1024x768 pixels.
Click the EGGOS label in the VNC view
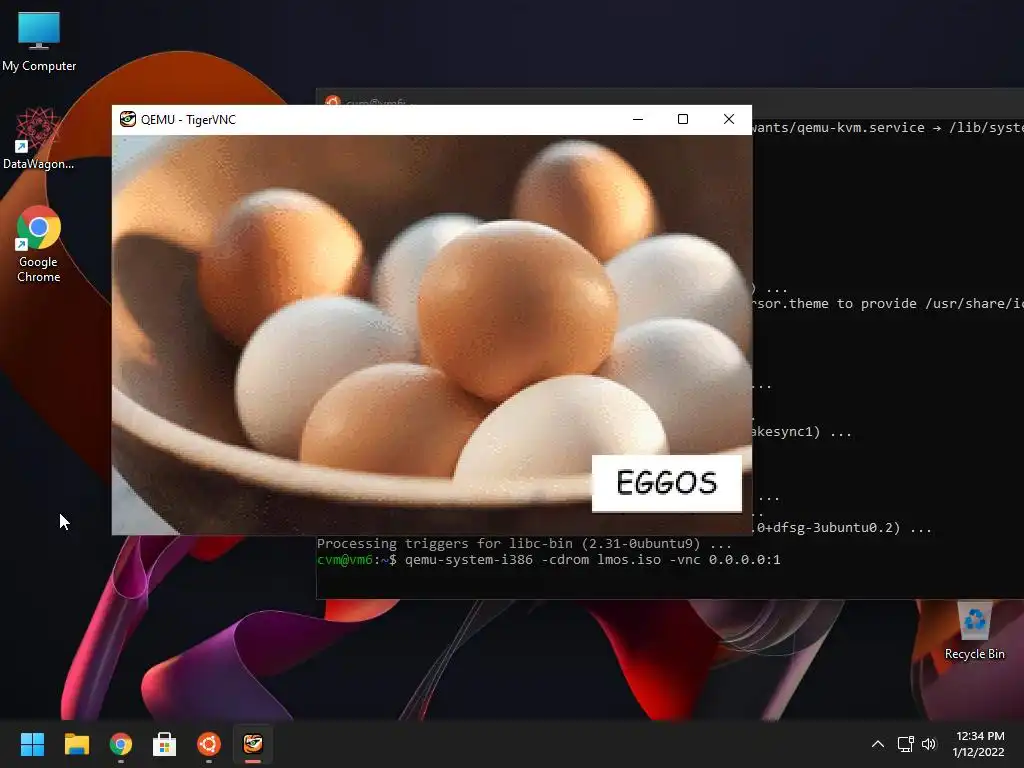(667, 483)
